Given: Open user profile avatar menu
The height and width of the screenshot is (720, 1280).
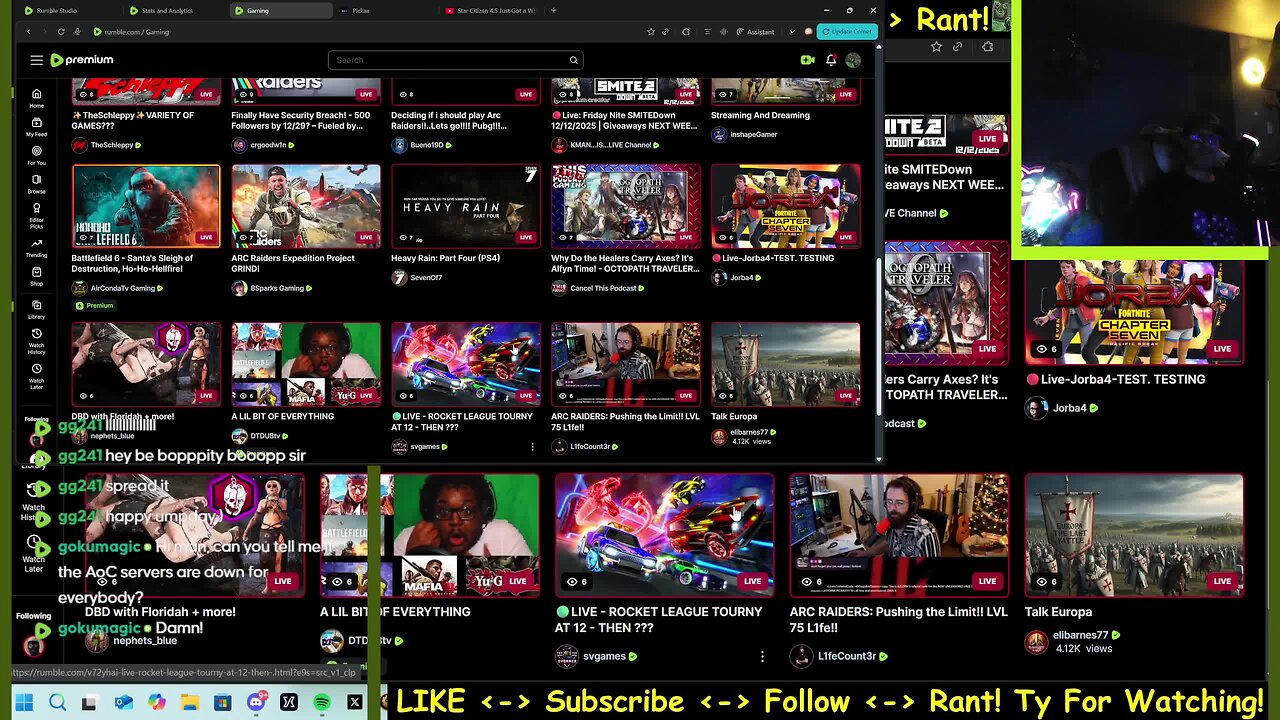Looking at the screenshot, I should (853, 60).
